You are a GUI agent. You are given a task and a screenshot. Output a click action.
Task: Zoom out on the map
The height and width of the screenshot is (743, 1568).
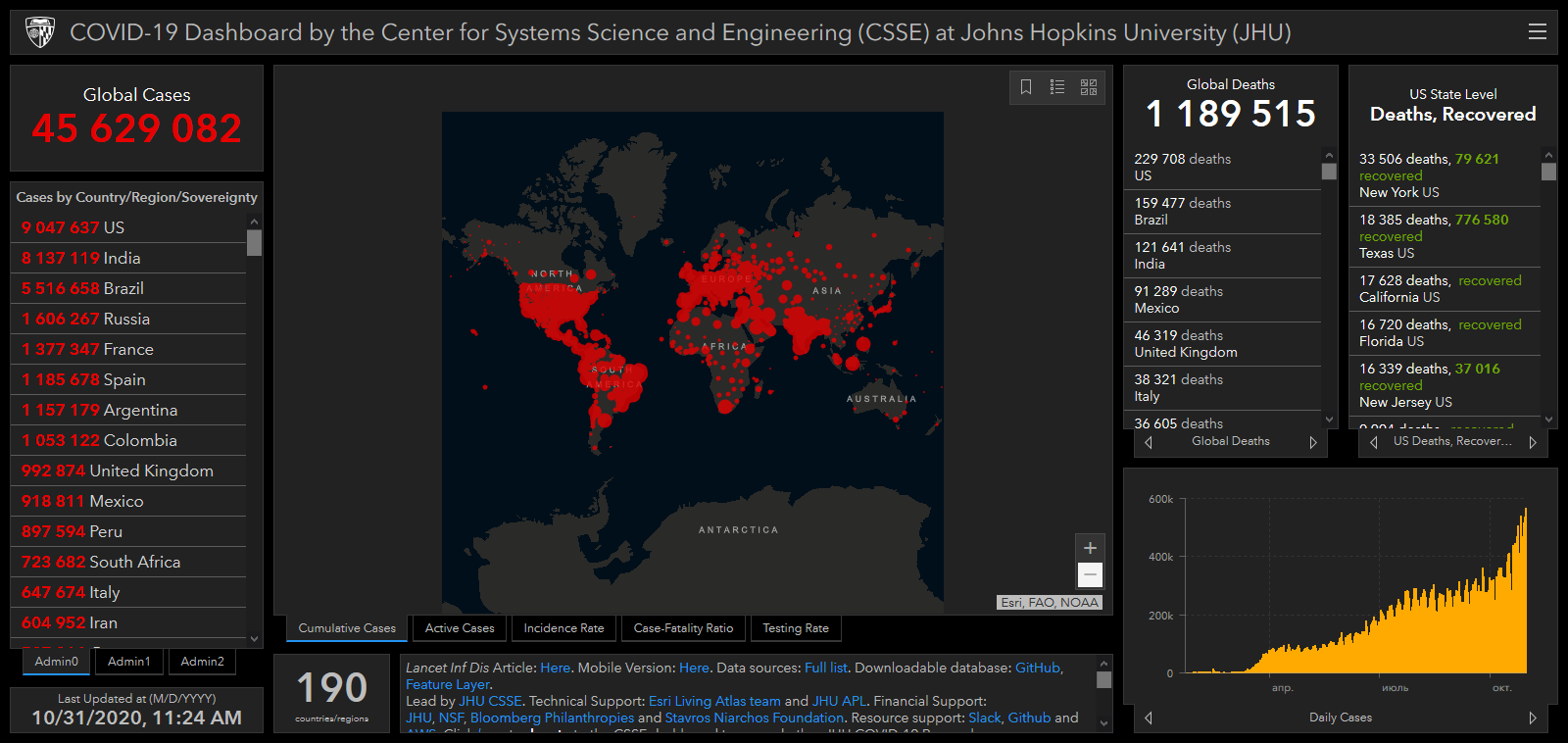click(1090, 575)
